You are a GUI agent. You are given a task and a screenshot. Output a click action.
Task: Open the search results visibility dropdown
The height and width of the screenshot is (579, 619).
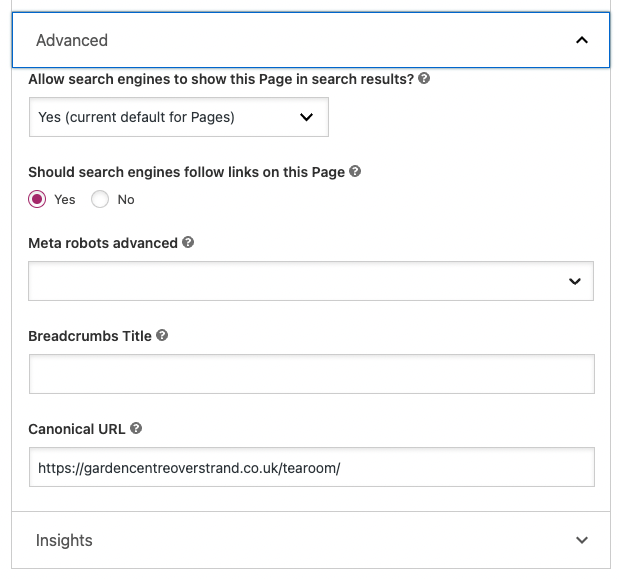click(x=178, y=117)
